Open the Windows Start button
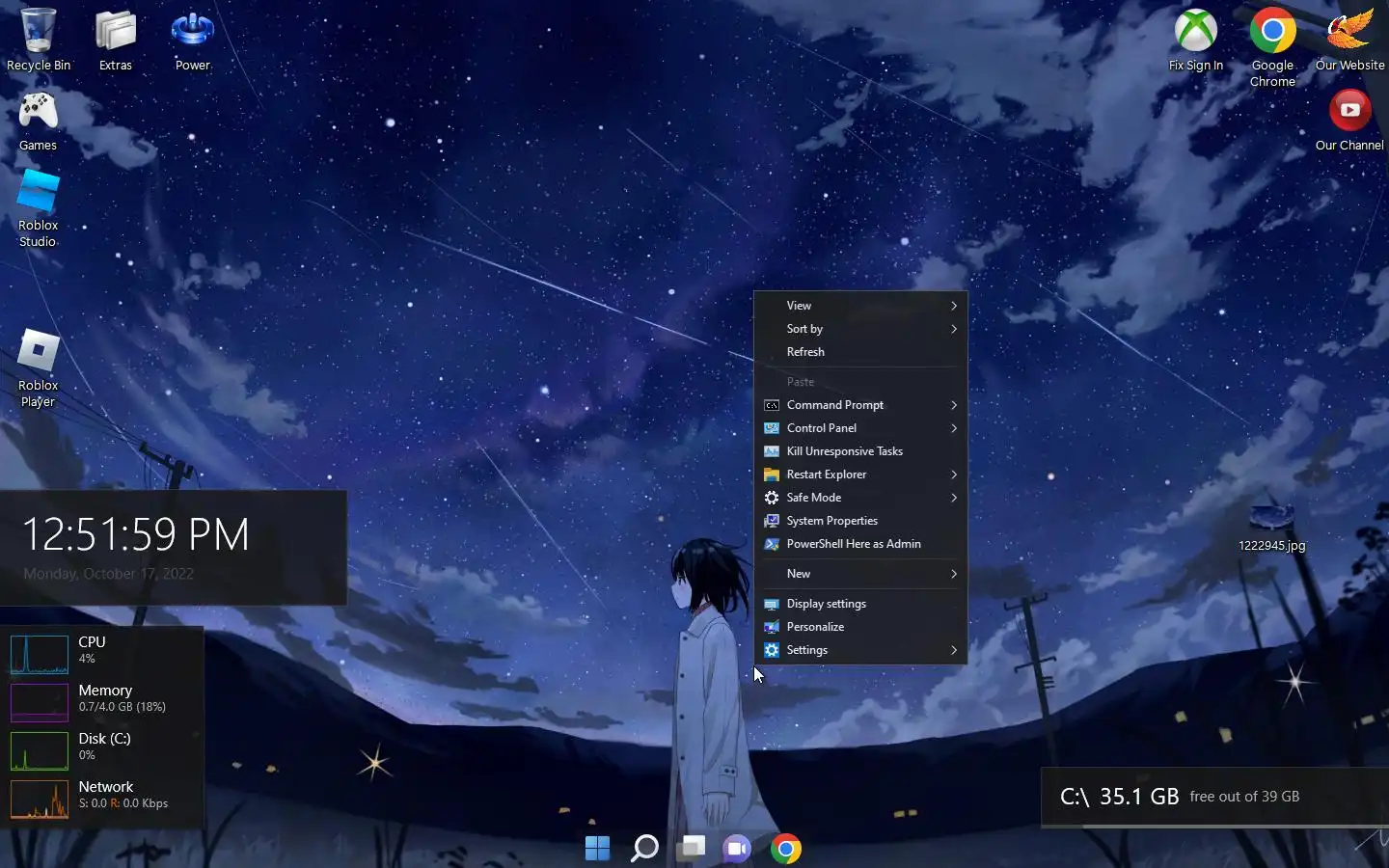 [x=597, y=848]
